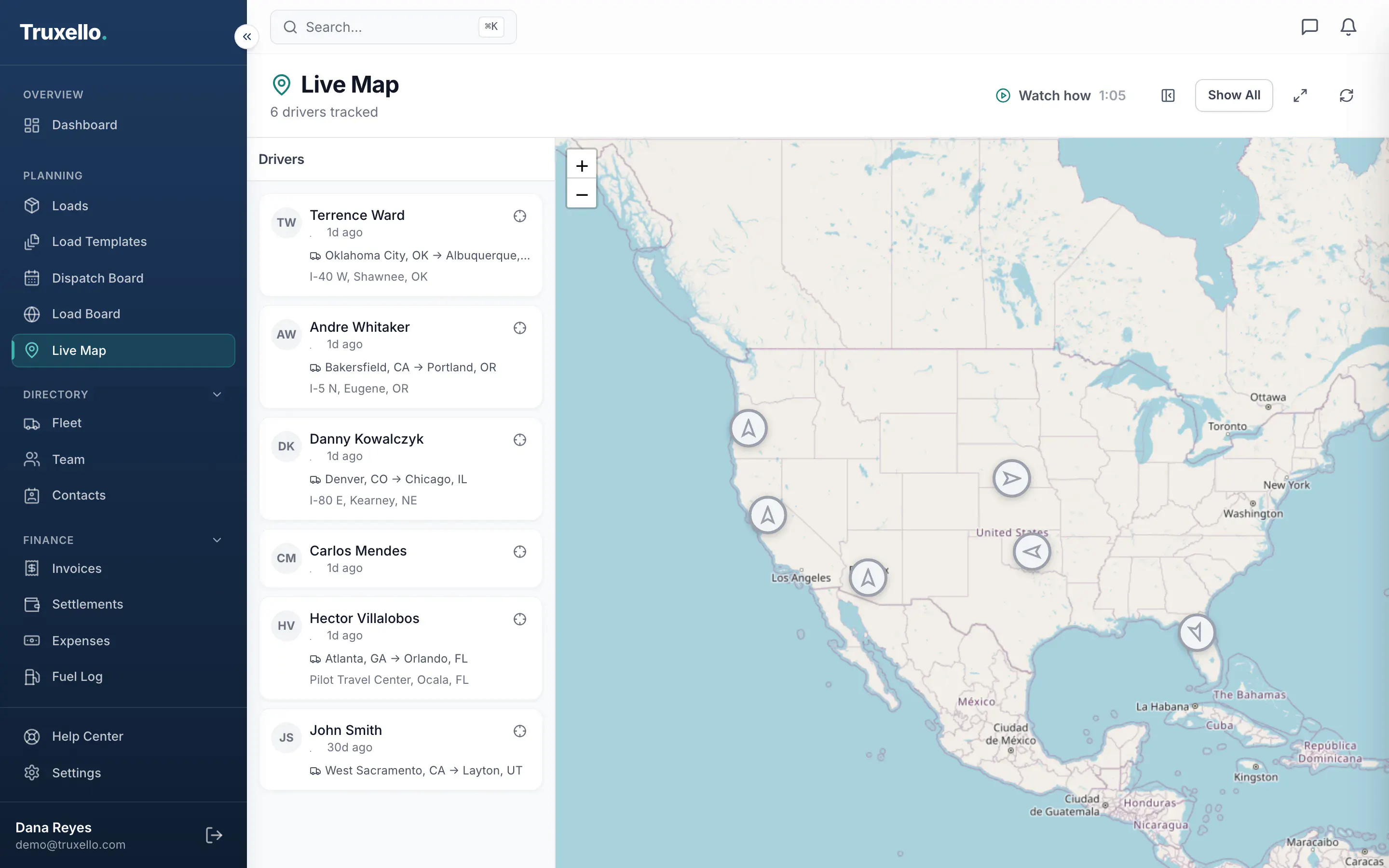Image resolution: width=1389 pixels, height=868 pixels.
Task: Navigate to Fleet
Action: (123, 423)
